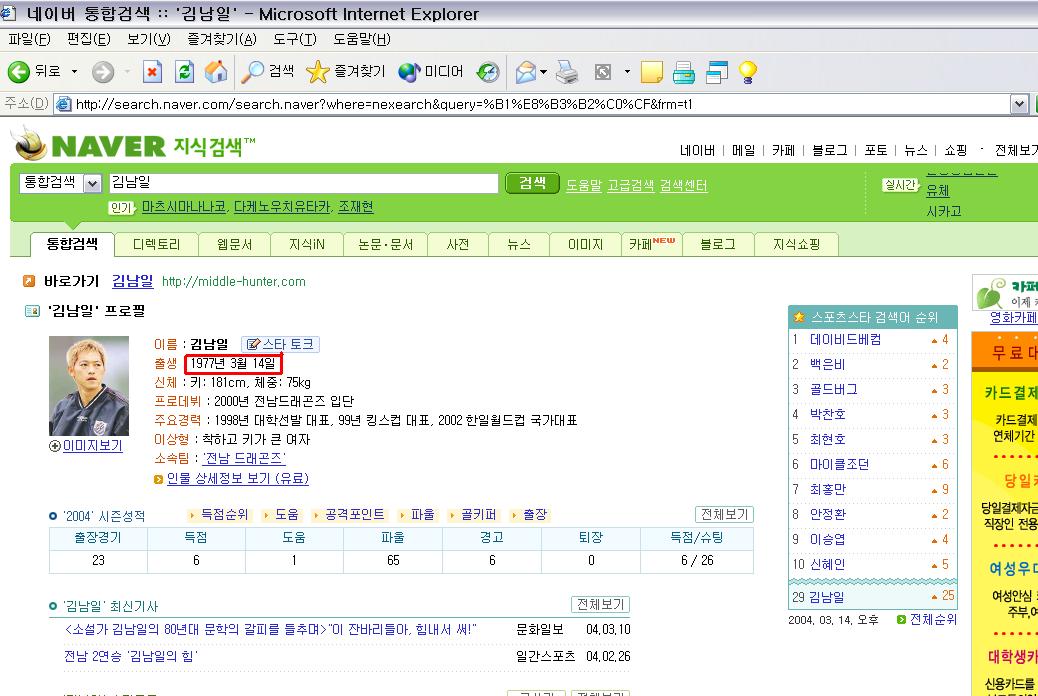
Task: Open the popular keyword 조재현 link
Action: [x=355, y=207]
